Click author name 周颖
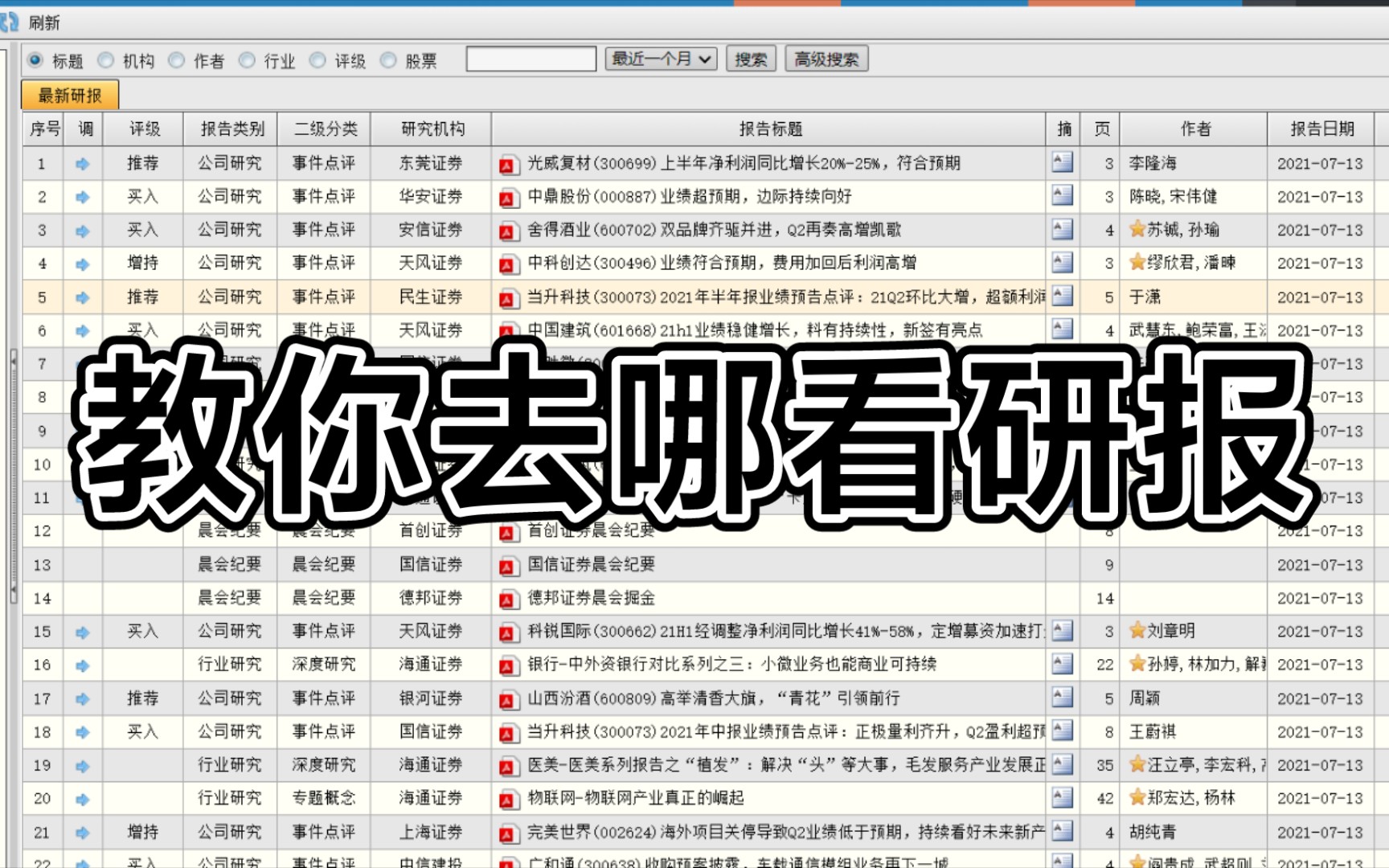The image size is (1389, 868). tap(1145, 698)
